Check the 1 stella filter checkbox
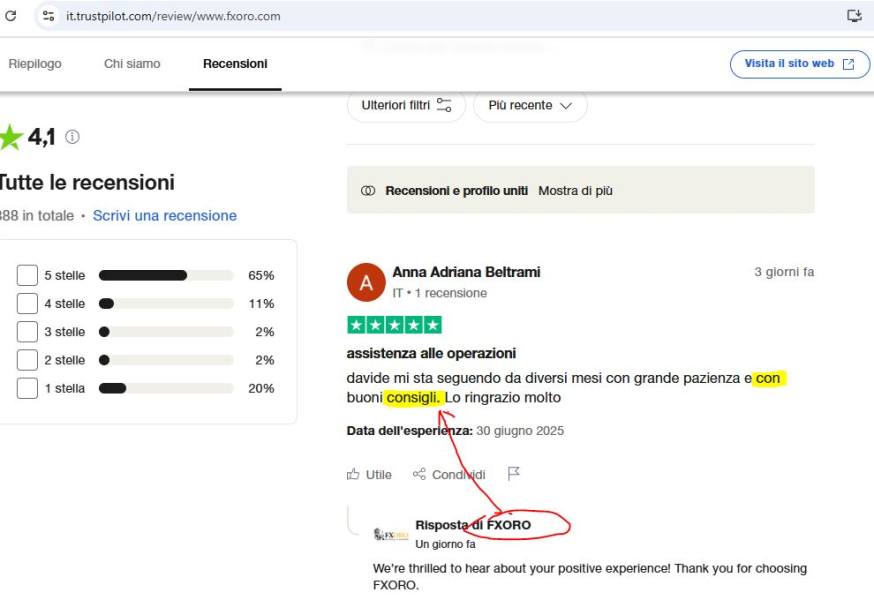The image size is (874, 600). [27, 388]
